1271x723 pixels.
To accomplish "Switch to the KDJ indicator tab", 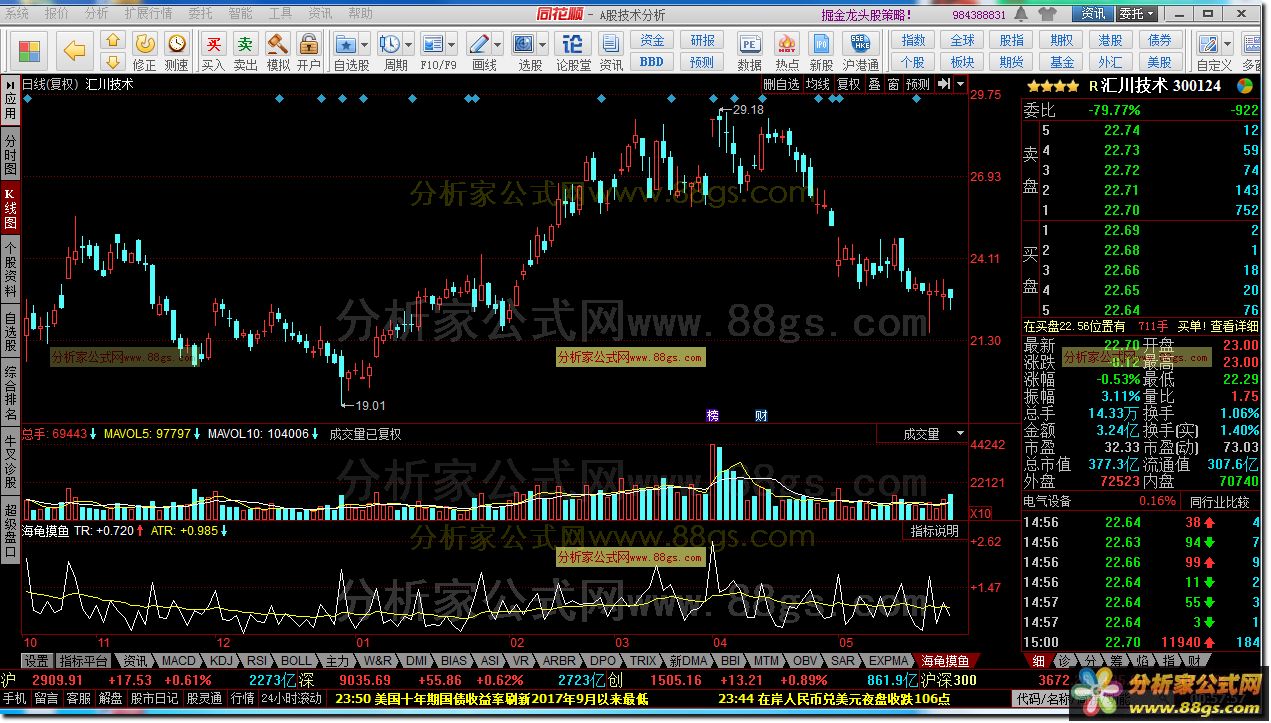I will pos(222,661).
